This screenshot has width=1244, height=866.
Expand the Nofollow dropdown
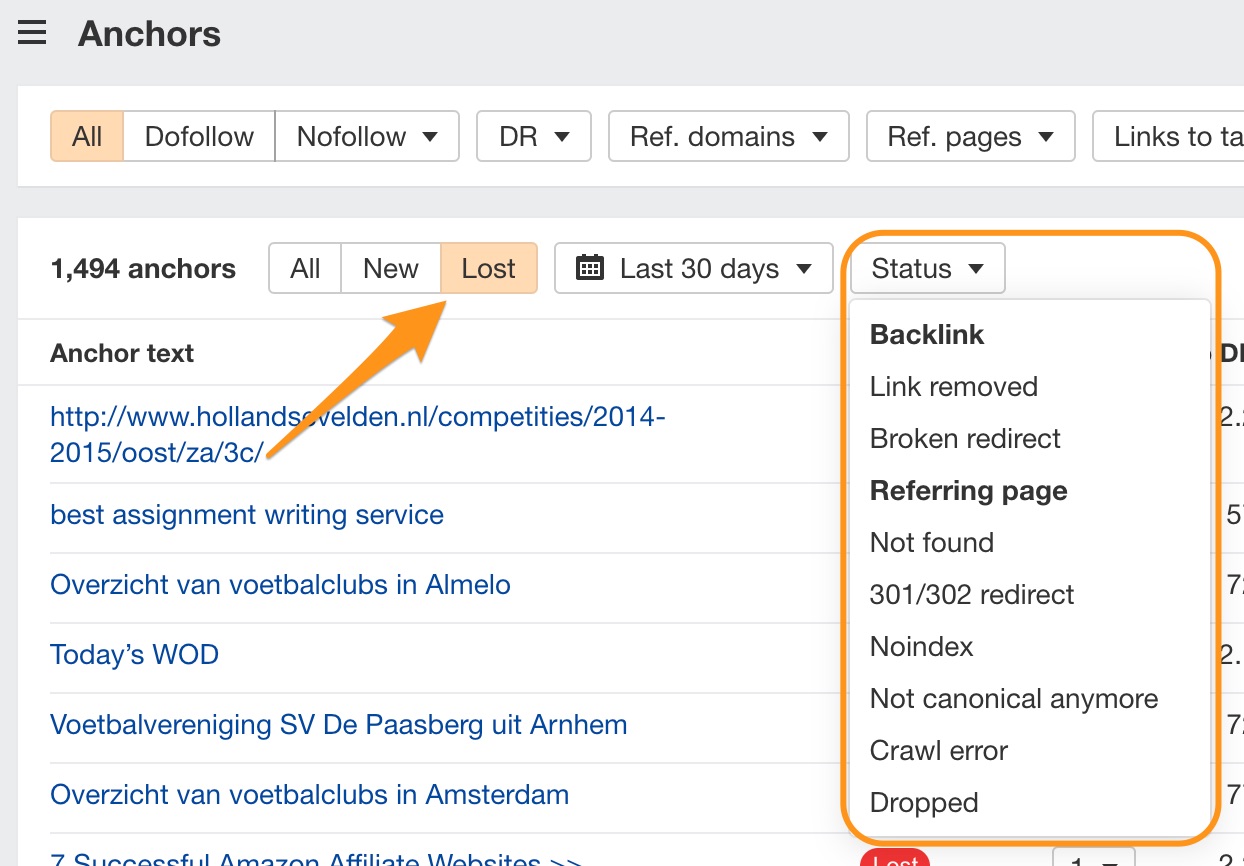click(x=367, y=136)
